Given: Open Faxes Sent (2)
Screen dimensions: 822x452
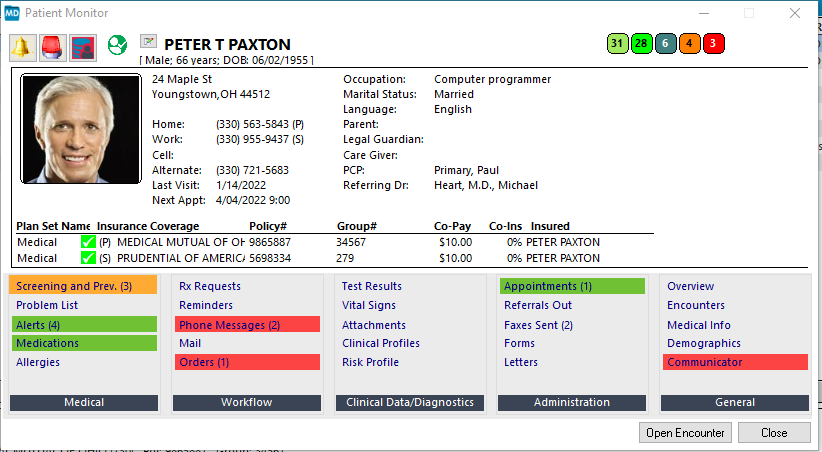Looking at the screenshot, I should point(538,325).
